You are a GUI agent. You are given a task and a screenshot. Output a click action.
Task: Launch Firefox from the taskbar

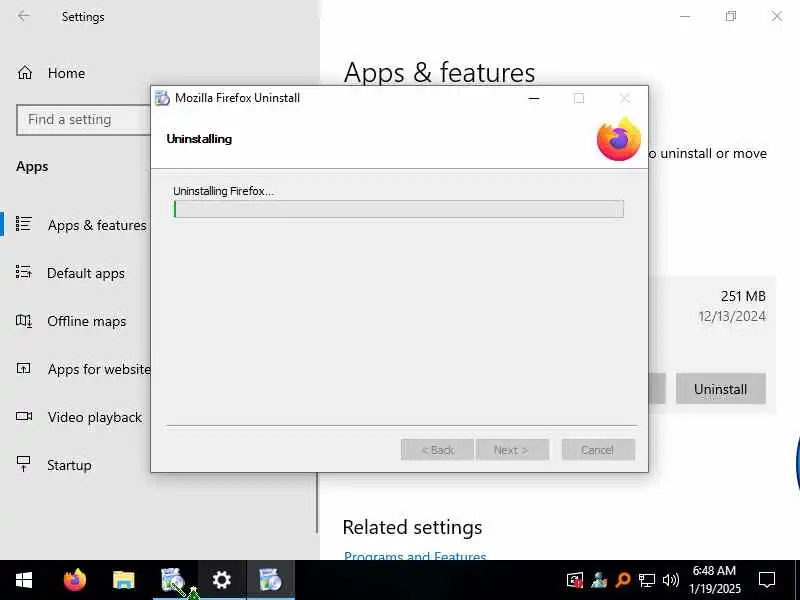(74, 580)
